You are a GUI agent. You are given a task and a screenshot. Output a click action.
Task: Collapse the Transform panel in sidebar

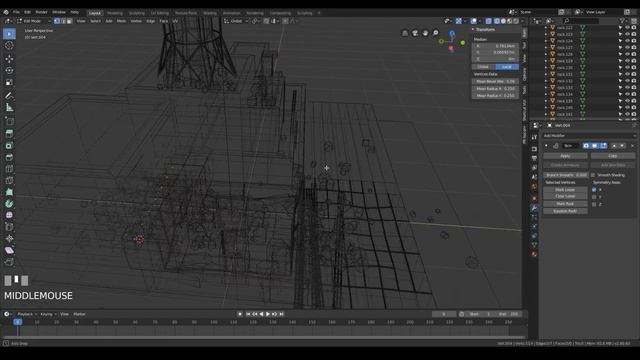pyautogui.click(x=473, y=29)
